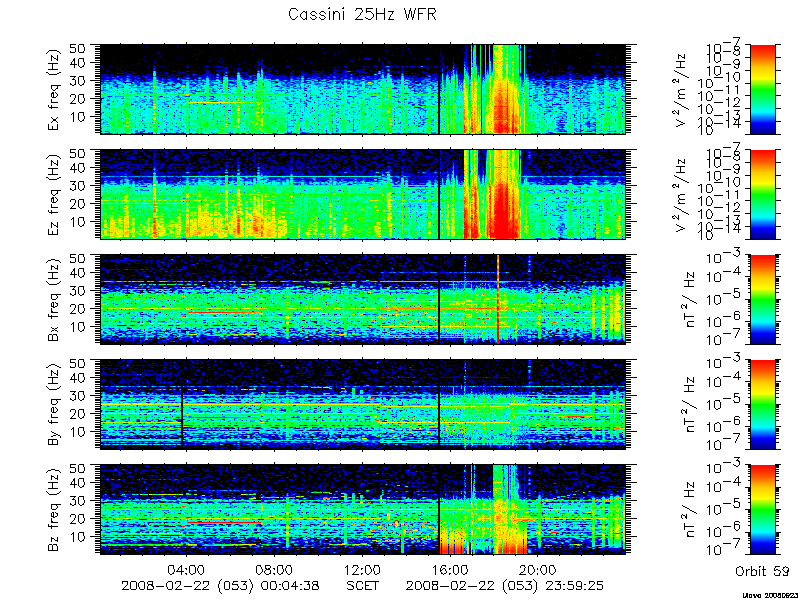Viewport: 800px width, 600px height.
Task: Click the nT²/Hz unit label beside the By color bar
Action: (x=689, y=406)
